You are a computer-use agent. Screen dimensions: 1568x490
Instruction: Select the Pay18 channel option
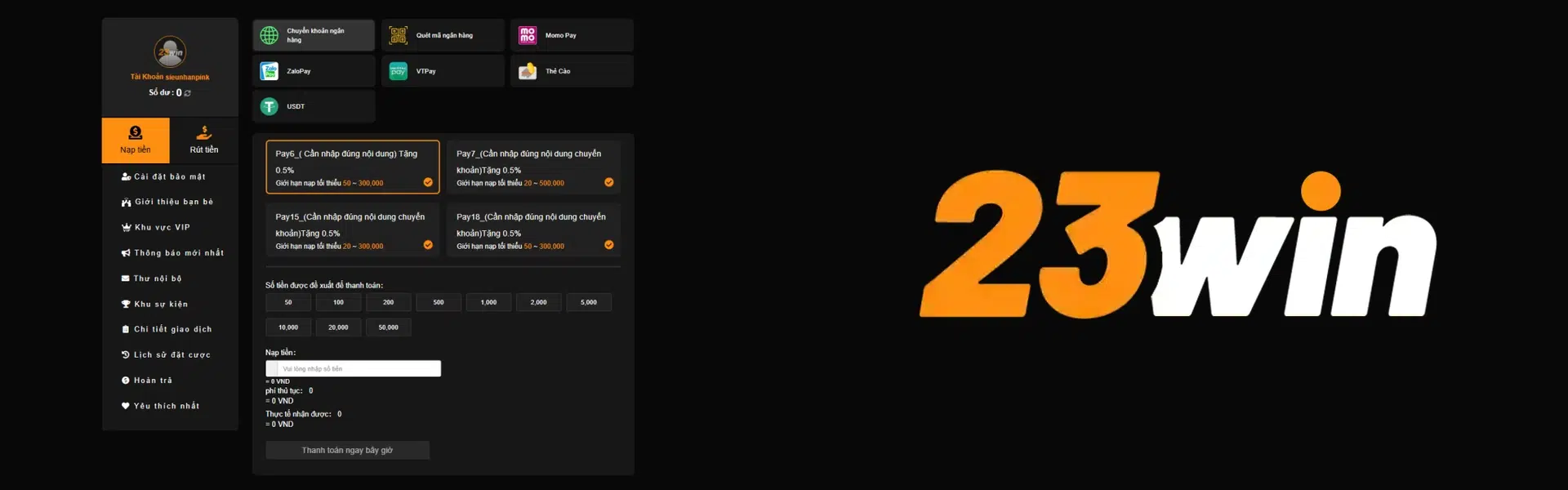[534, 230]
